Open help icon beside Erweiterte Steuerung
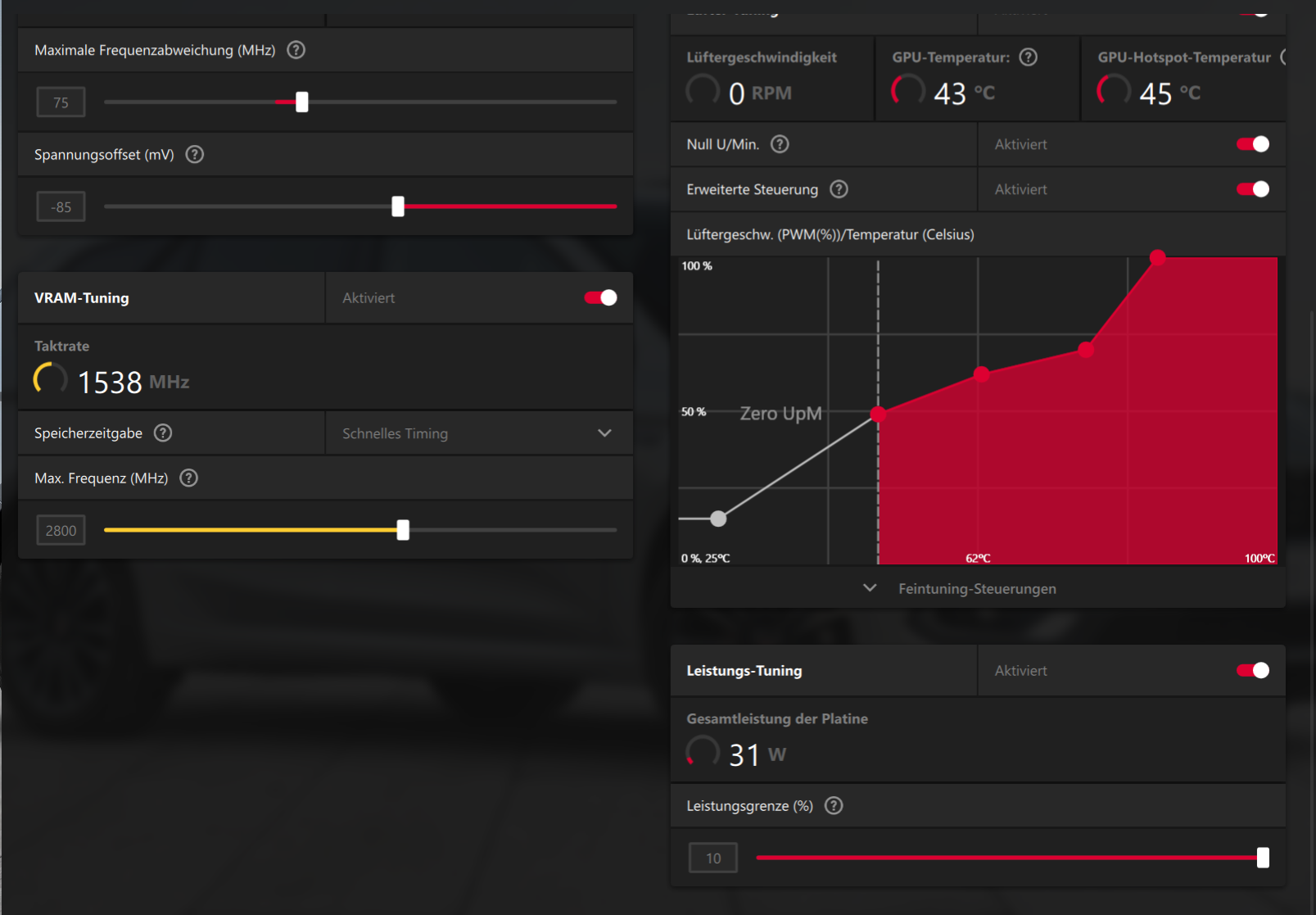 pos(839,189)
